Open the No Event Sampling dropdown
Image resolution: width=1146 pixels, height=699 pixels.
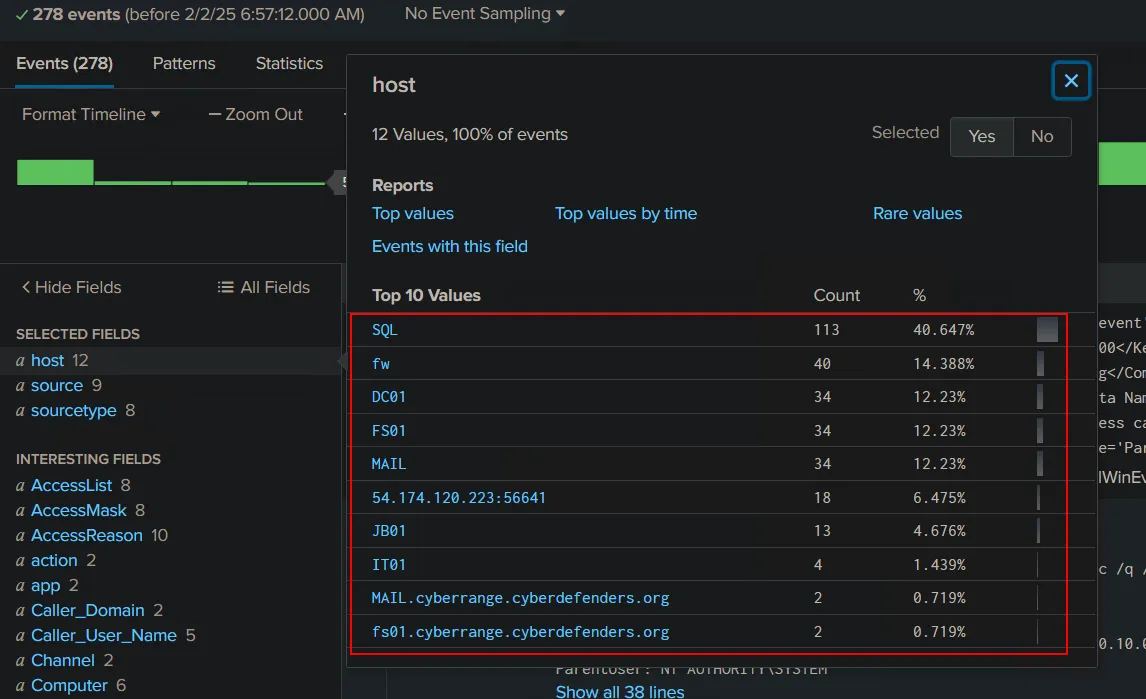click(x=484, y=14)
